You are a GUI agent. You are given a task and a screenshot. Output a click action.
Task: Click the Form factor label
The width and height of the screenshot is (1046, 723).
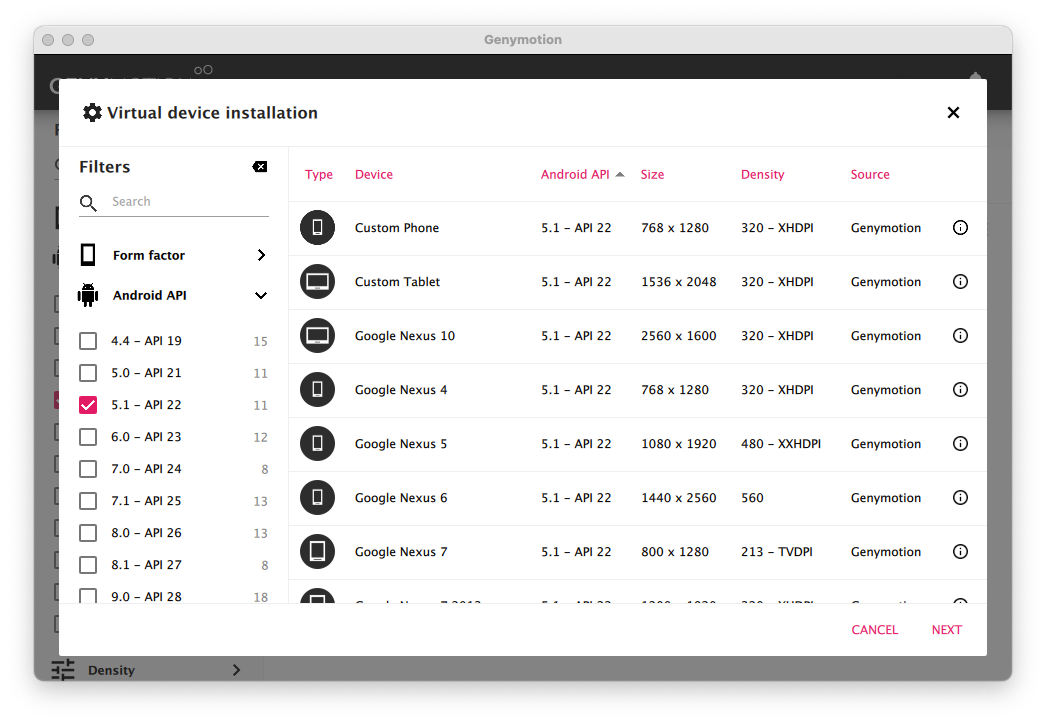149,255
